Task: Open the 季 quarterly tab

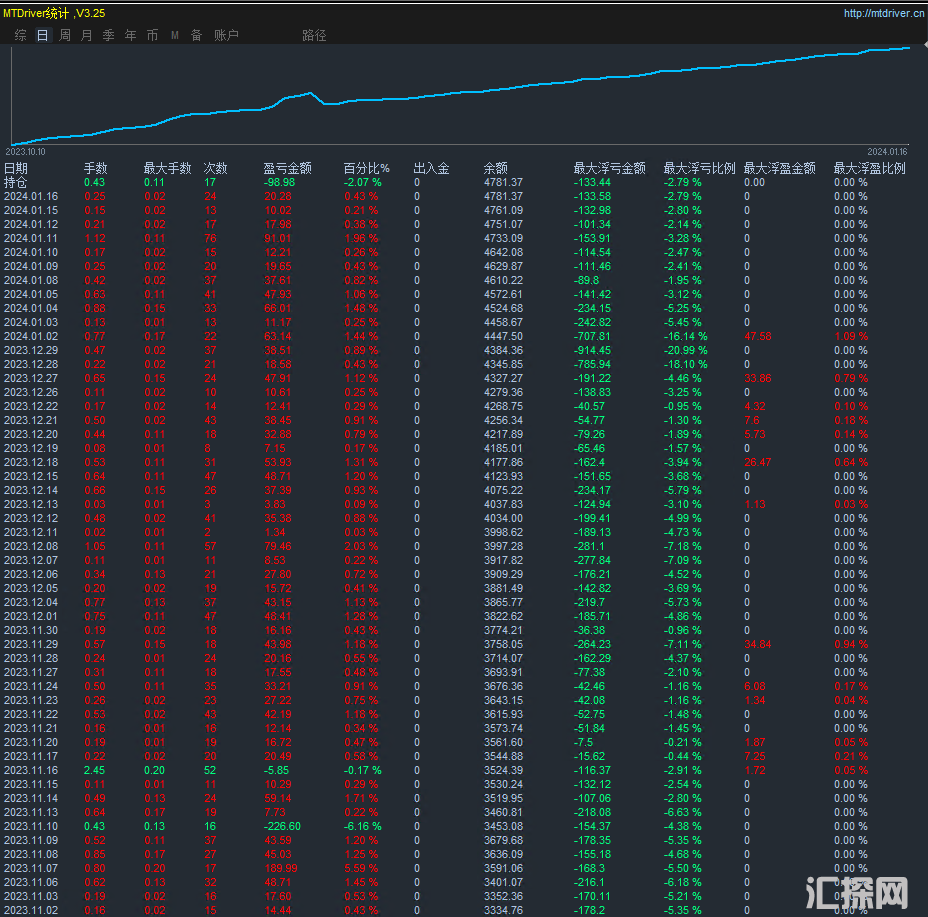Action: [x=108, y=35]
